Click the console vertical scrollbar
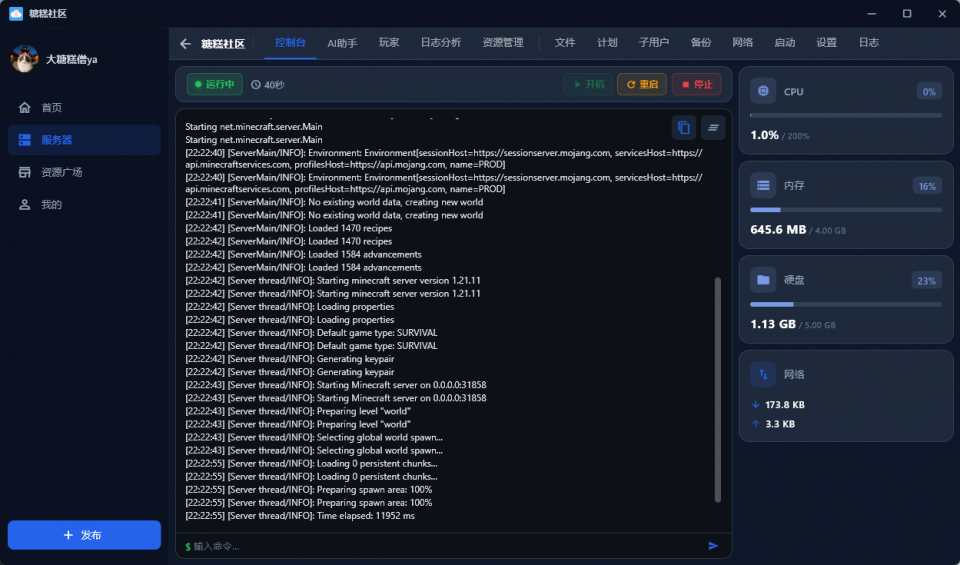 click(x=718, y=390)
